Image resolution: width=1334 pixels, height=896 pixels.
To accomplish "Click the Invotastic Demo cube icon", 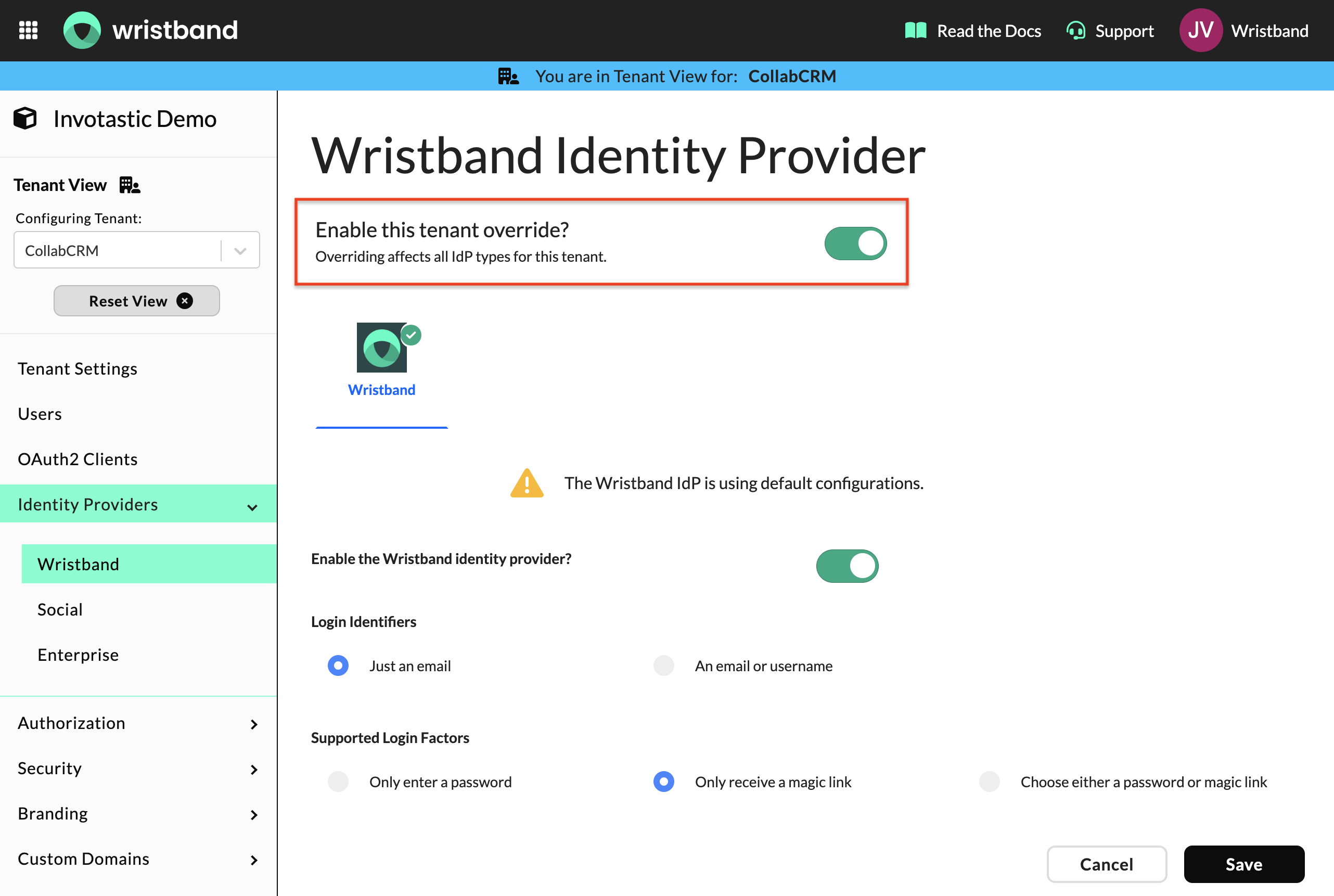I will pos(25,119).
